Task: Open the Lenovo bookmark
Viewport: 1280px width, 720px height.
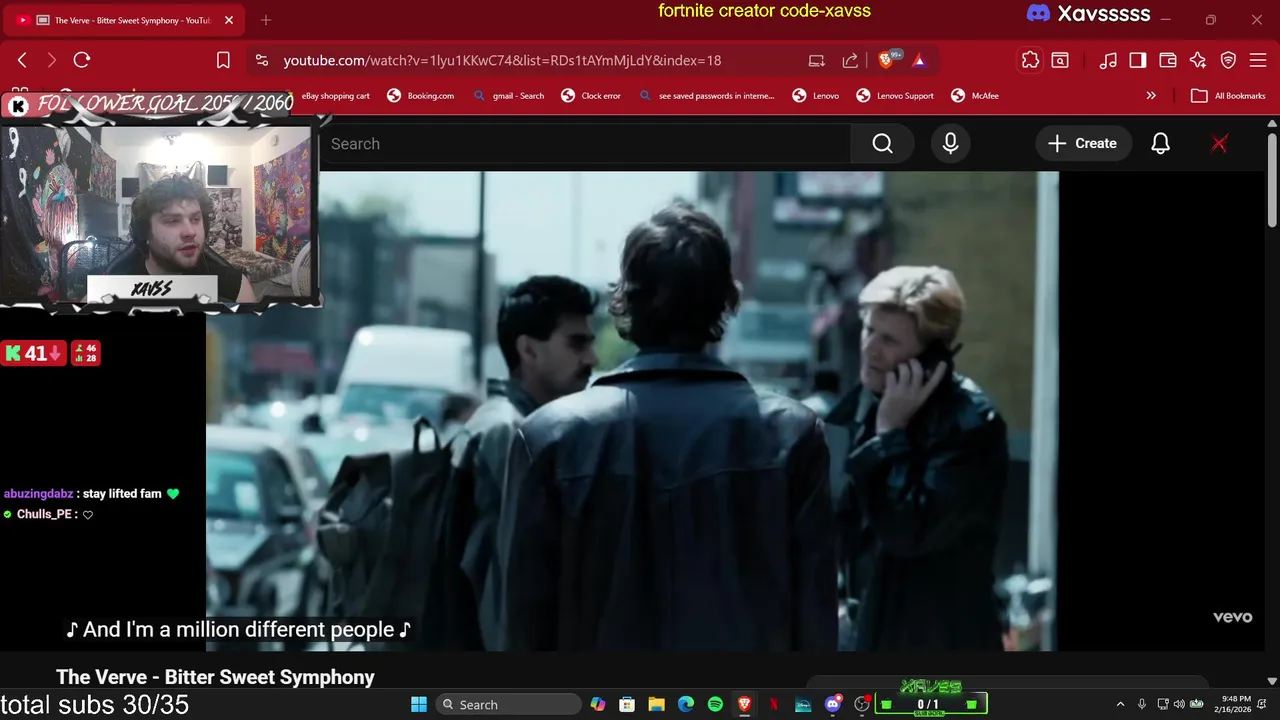Action: click(x=815, y=96)
